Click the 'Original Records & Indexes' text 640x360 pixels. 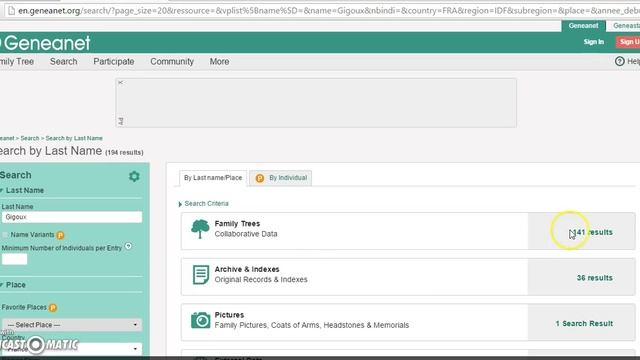[x=261, y=280]
